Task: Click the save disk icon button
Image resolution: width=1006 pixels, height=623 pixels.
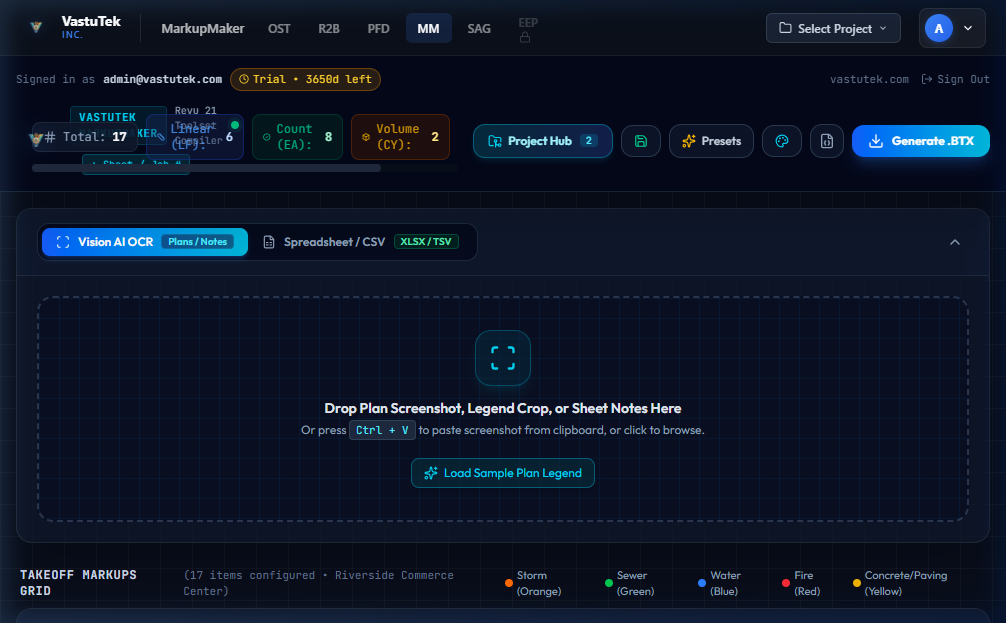Action: pos(640,141)
